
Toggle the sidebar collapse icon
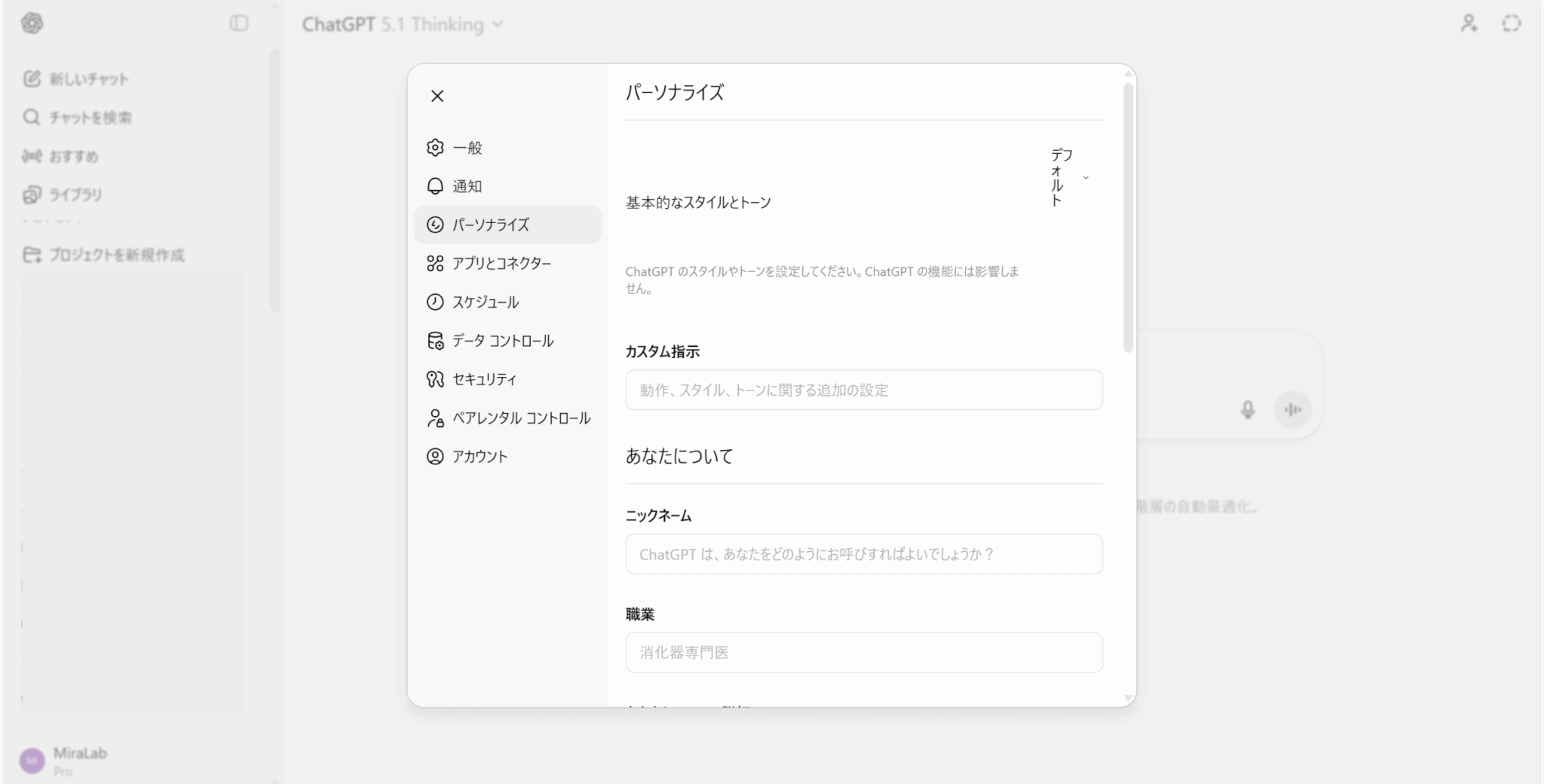(x=239, y=23)
